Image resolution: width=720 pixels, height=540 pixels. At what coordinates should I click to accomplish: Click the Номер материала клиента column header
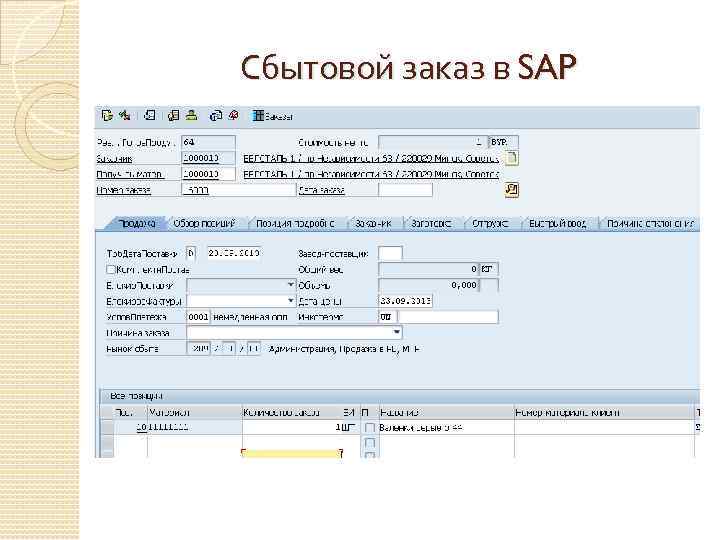[x=604, y=412]
